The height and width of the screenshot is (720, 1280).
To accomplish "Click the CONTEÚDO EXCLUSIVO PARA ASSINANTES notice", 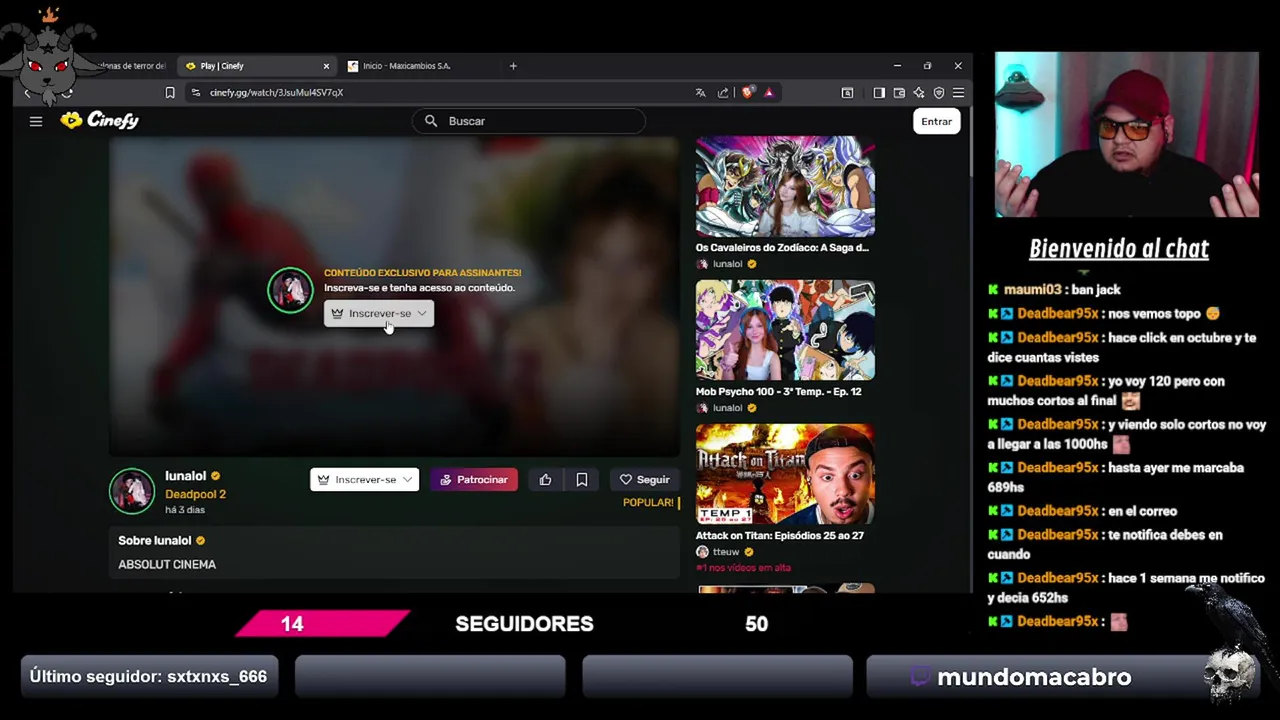I will (422, 272).
